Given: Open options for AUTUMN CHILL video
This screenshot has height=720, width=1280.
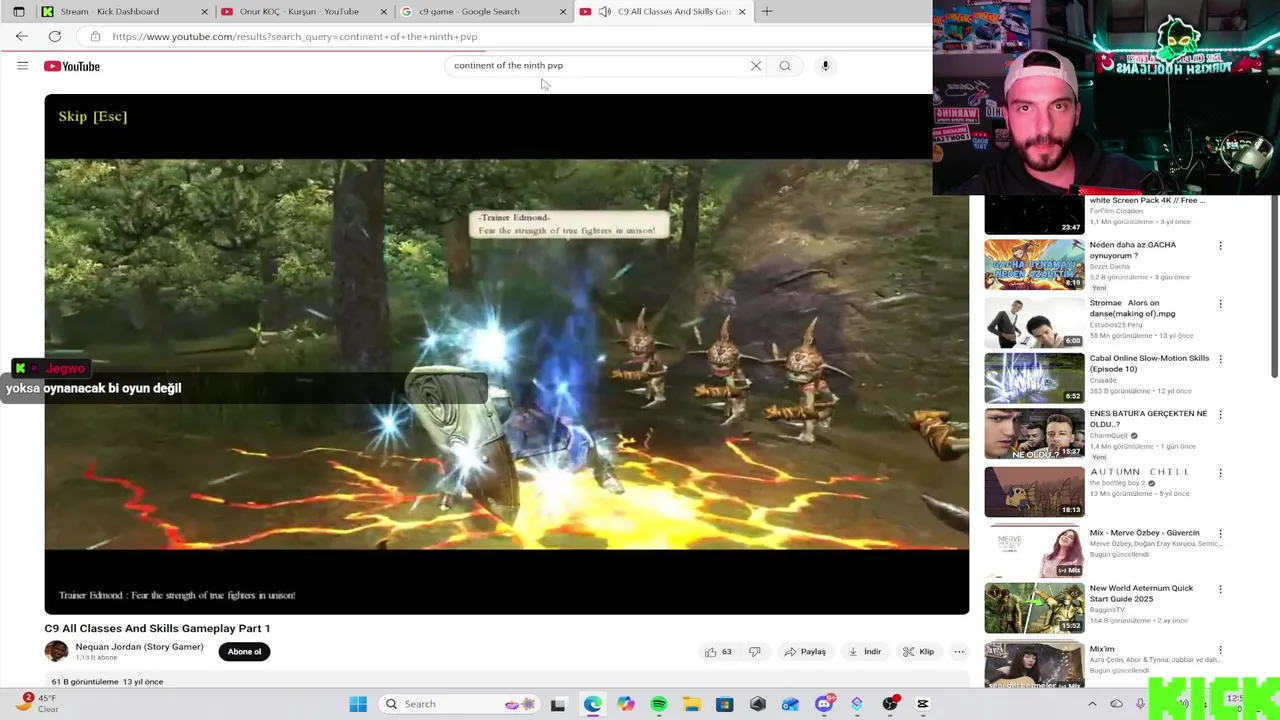Looking at the screenshot, I should point(1220,473).
